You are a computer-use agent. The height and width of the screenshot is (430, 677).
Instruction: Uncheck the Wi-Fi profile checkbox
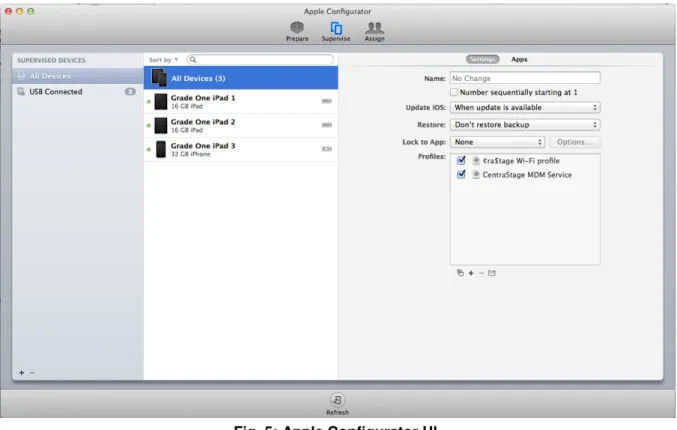(x=461, y=161)
